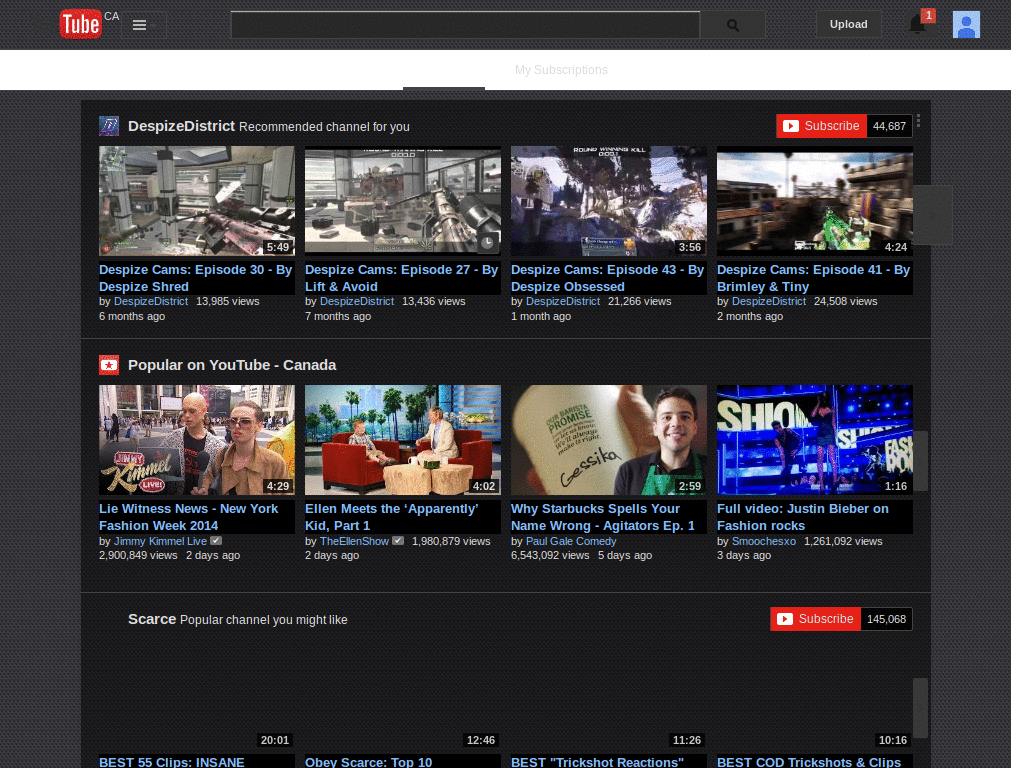Image resolution: width=1024 pixels, height=768 pixels.
Task: Open Popular on YouTube - Canada heading
Action: (232, 365)
